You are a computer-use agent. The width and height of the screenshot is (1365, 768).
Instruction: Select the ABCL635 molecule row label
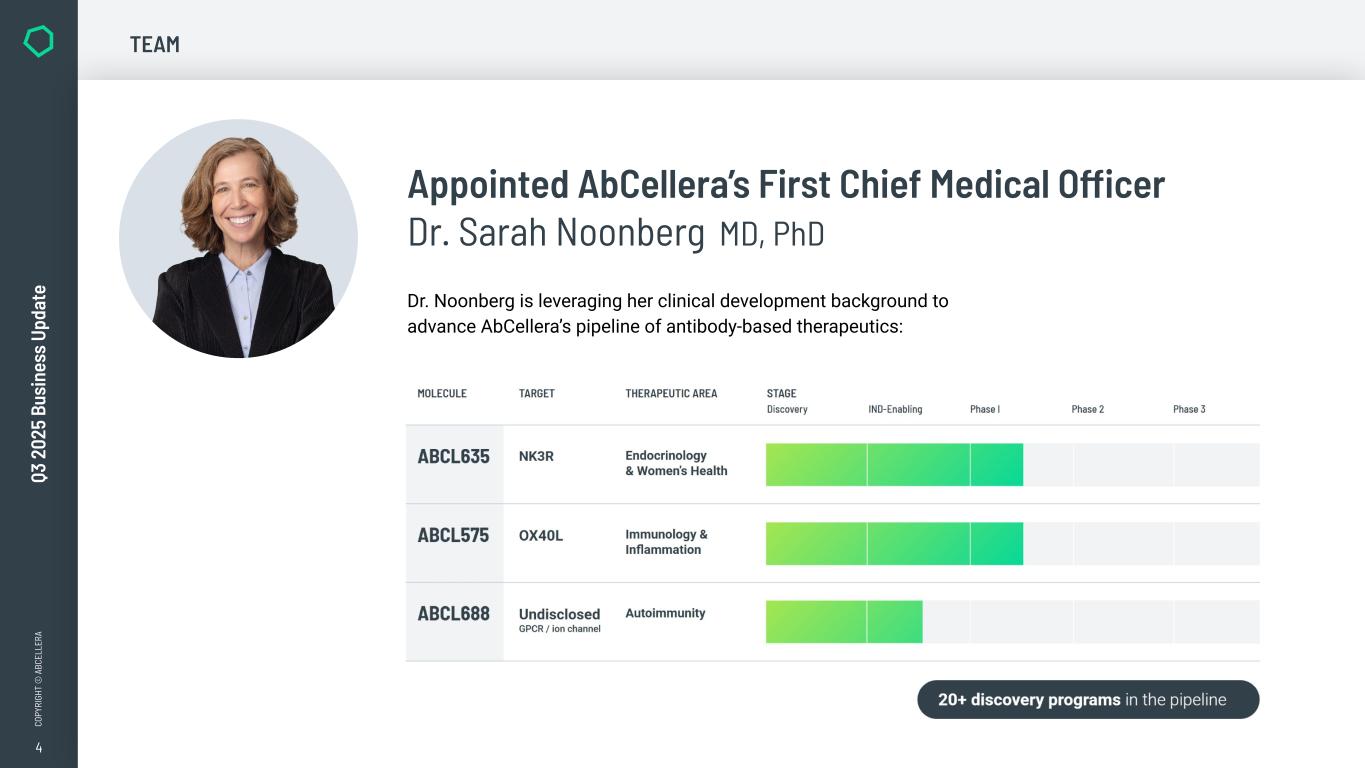(453, 457)
